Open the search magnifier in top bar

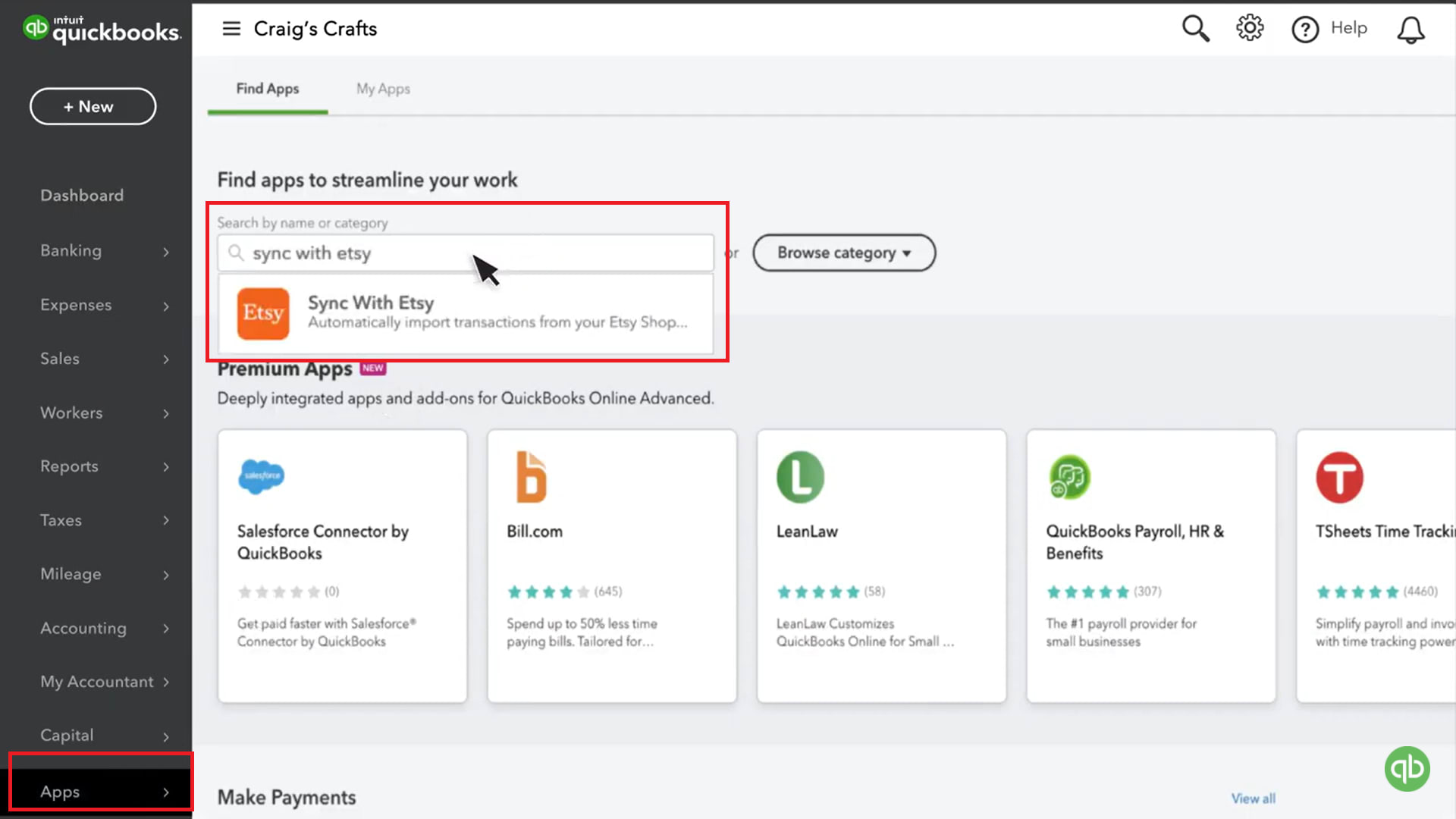pos(1195,29)
